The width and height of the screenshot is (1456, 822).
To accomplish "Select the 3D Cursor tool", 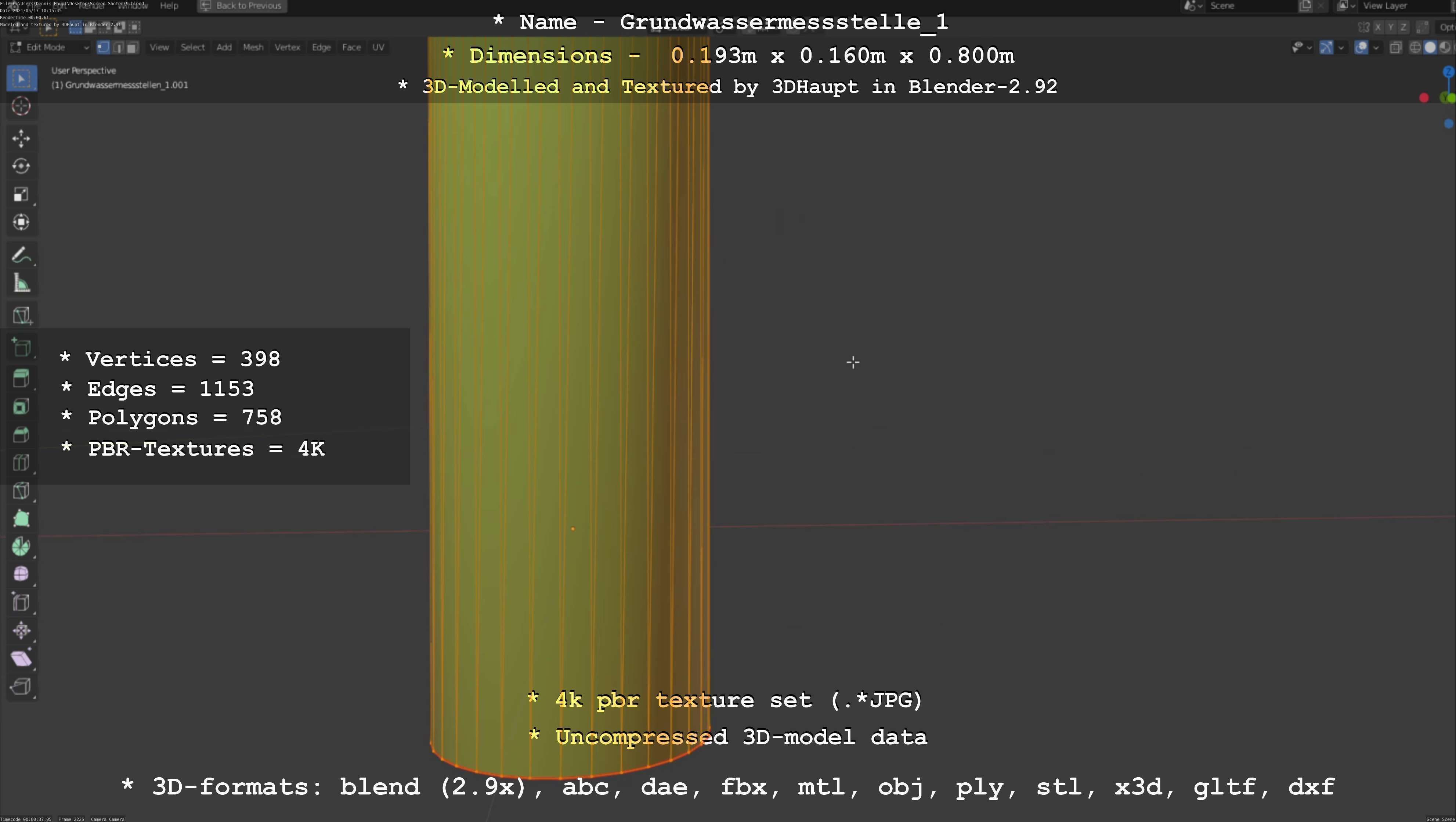I will coord(21,106).
